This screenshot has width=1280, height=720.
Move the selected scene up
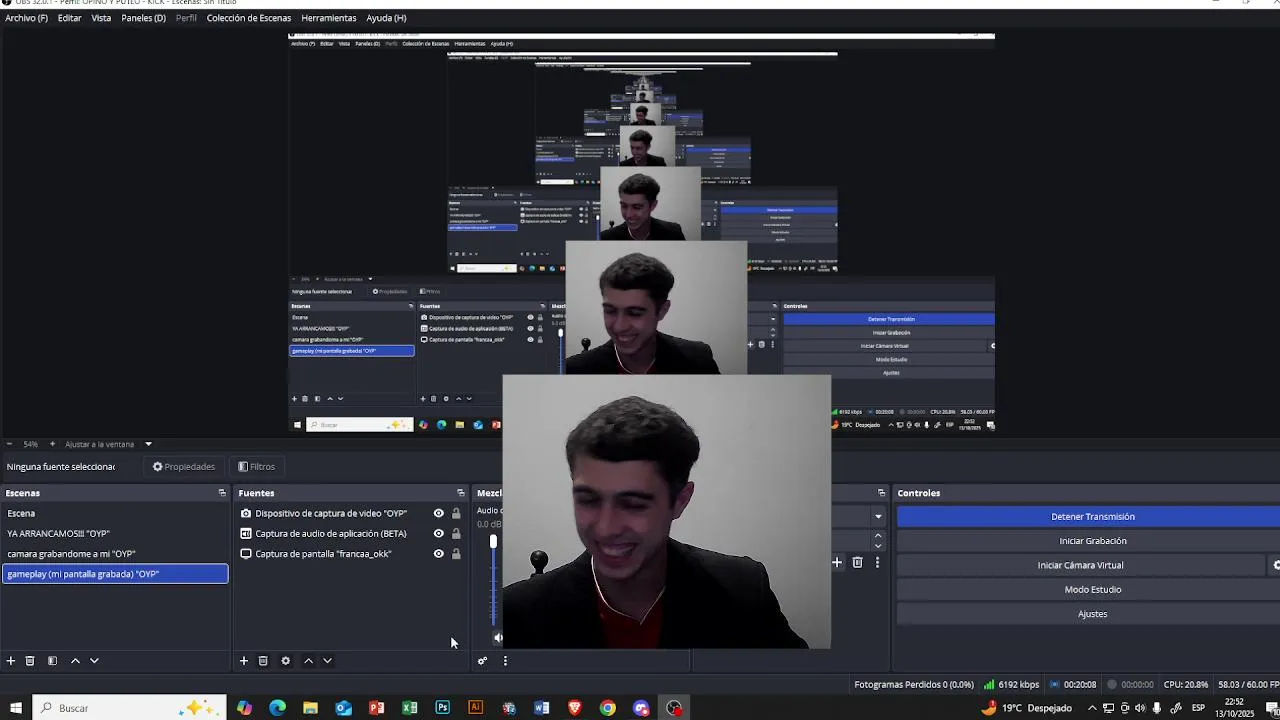tap(75, 661)
